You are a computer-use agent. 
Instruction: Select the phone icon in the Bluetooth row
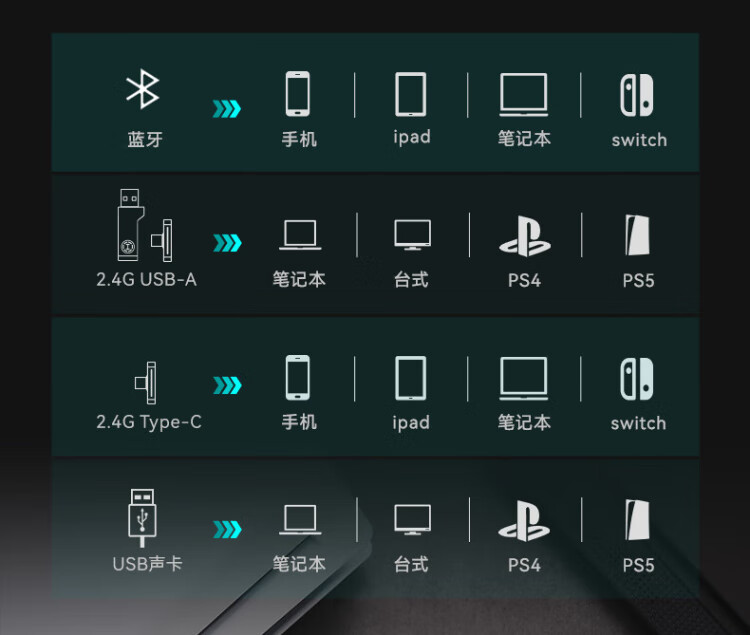pos(298,94)
